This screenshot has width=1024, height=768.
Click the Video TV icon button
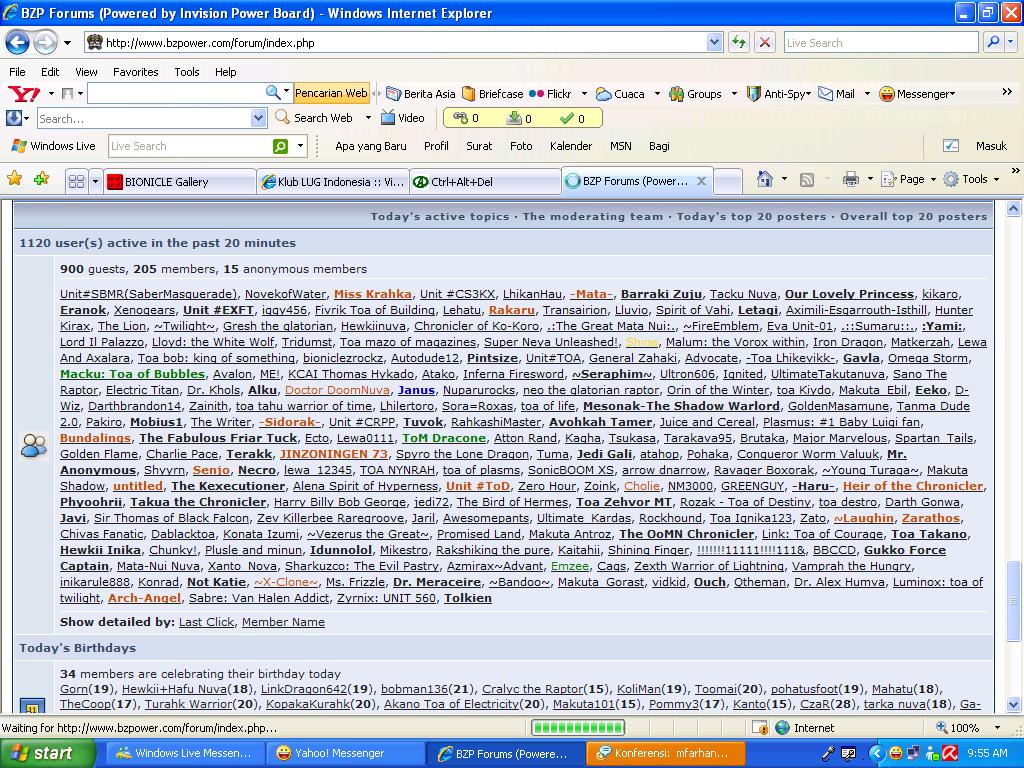coord(403,118)
